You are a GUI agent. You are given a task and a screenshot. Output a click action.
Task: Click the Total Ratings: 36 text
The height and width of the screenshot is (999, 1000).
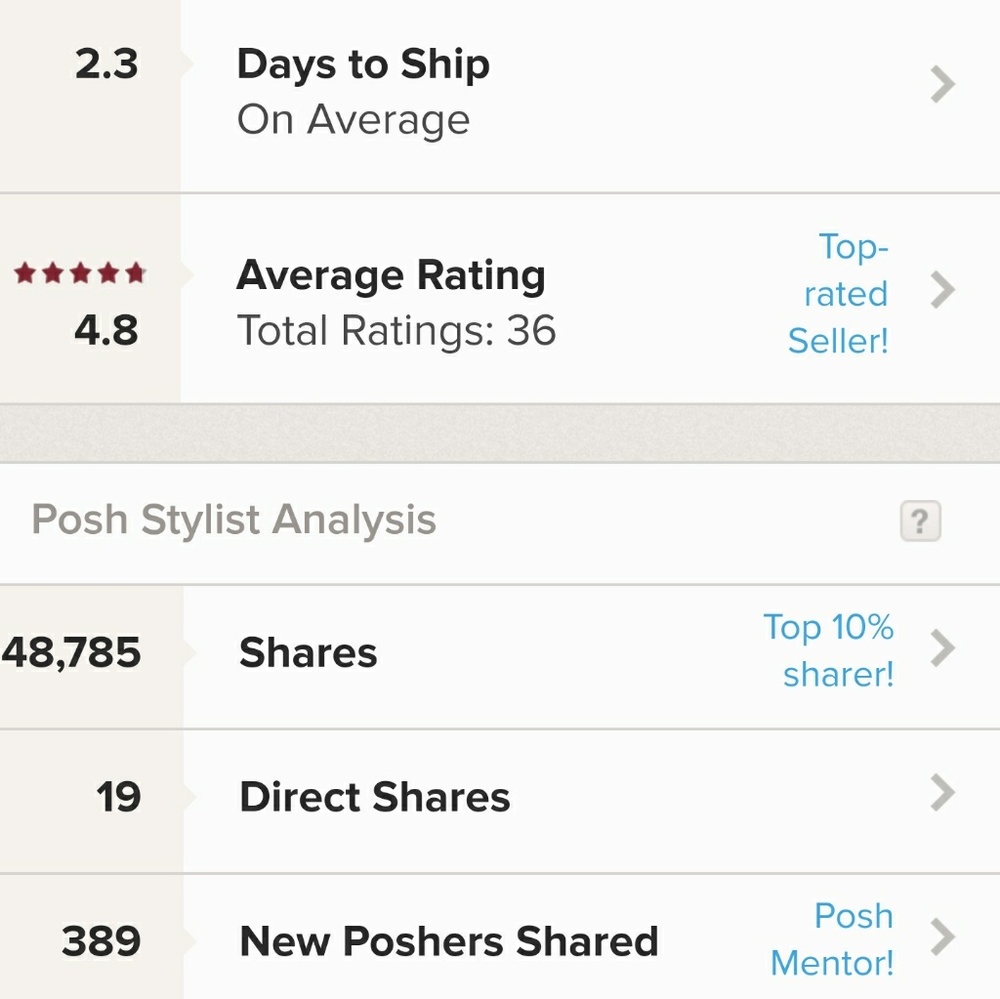click(x=396, y=330)
